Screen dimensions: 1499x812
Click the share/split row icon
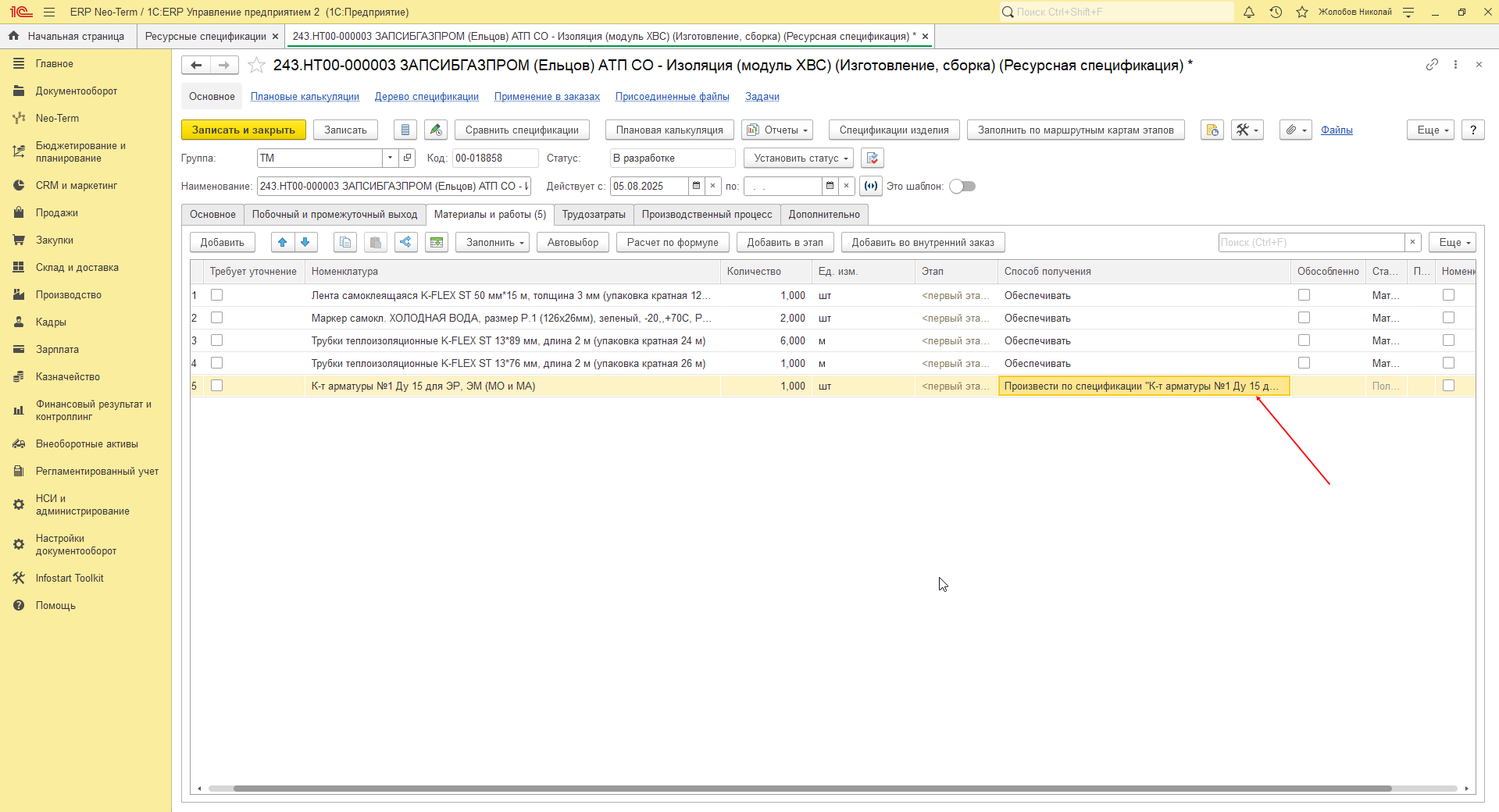[x=406, y=242]
